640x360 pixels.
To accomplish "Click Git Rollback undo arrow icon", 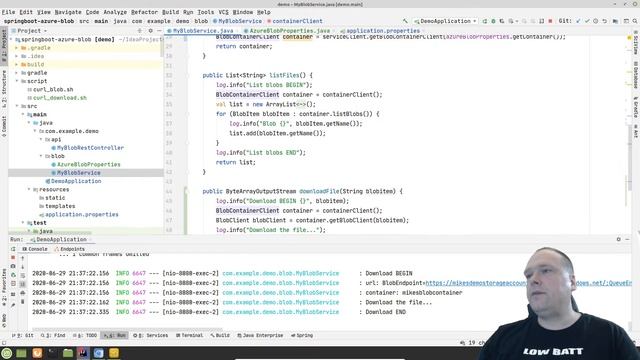I will click(604, 21).
